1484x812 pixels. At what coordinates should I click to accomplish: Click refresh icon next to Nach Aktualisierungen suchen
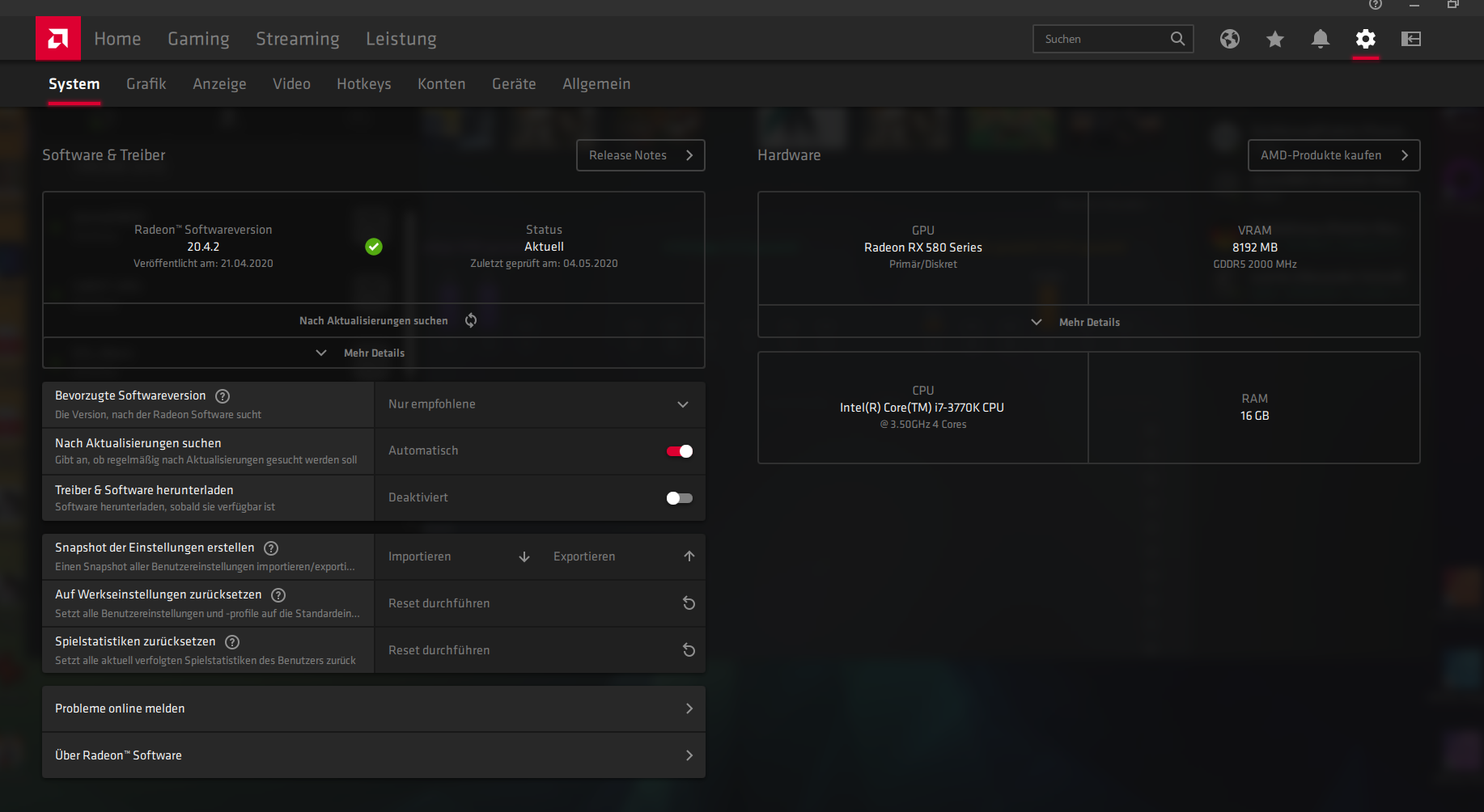[x=471, y=320]
